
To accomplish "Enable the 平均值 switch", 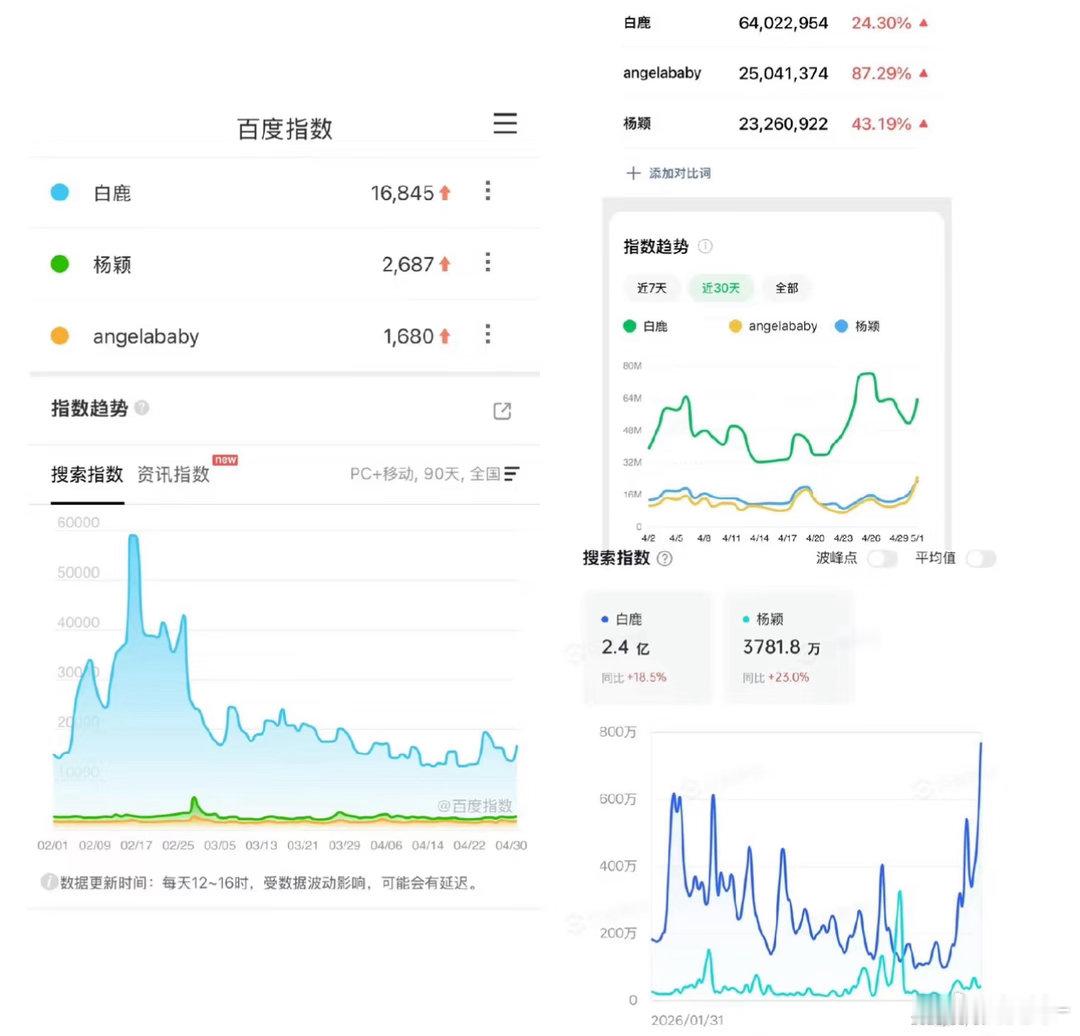I will (981, 559).
